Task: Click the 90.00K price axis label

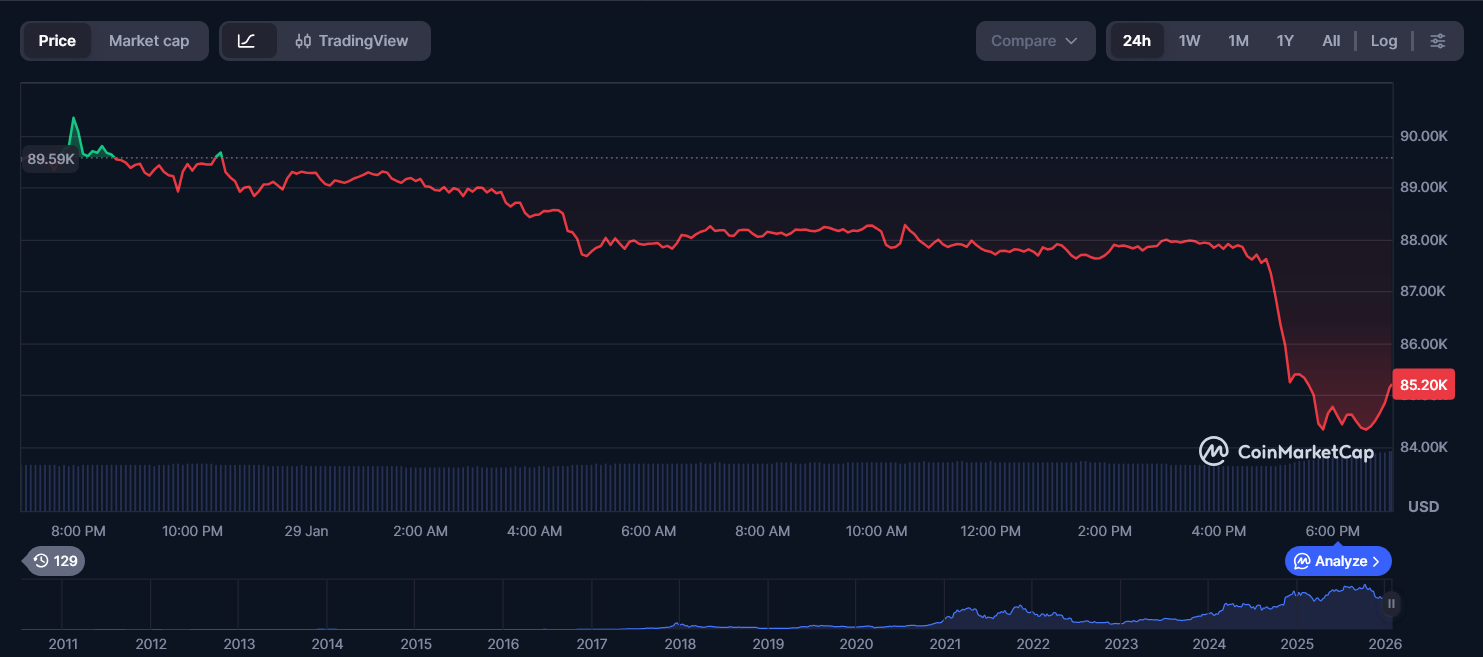Action: pyautogui.click(x=1424, y=136)
